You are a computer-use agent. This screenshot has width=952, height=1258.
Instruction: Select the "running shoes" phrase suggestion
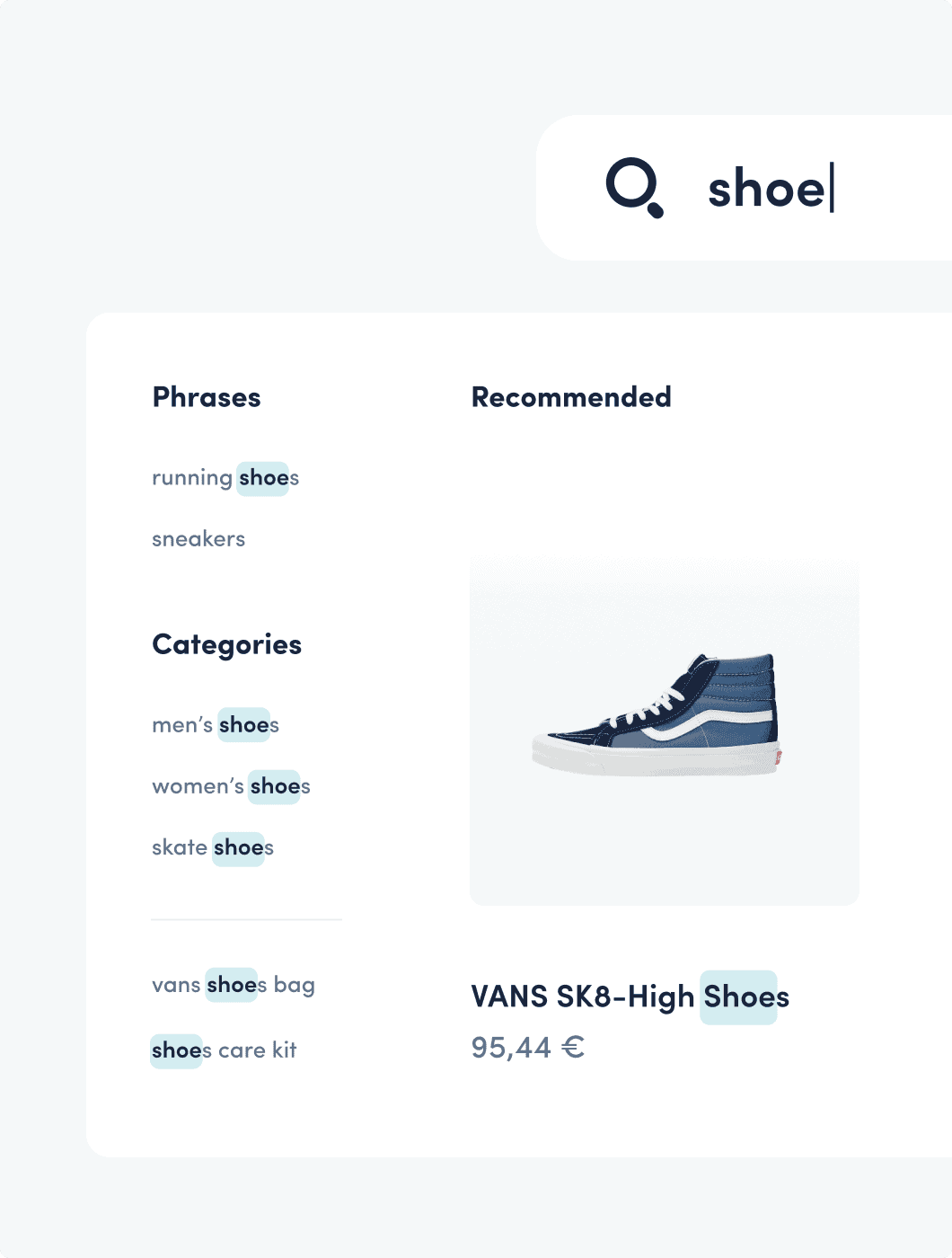[225, 478]
